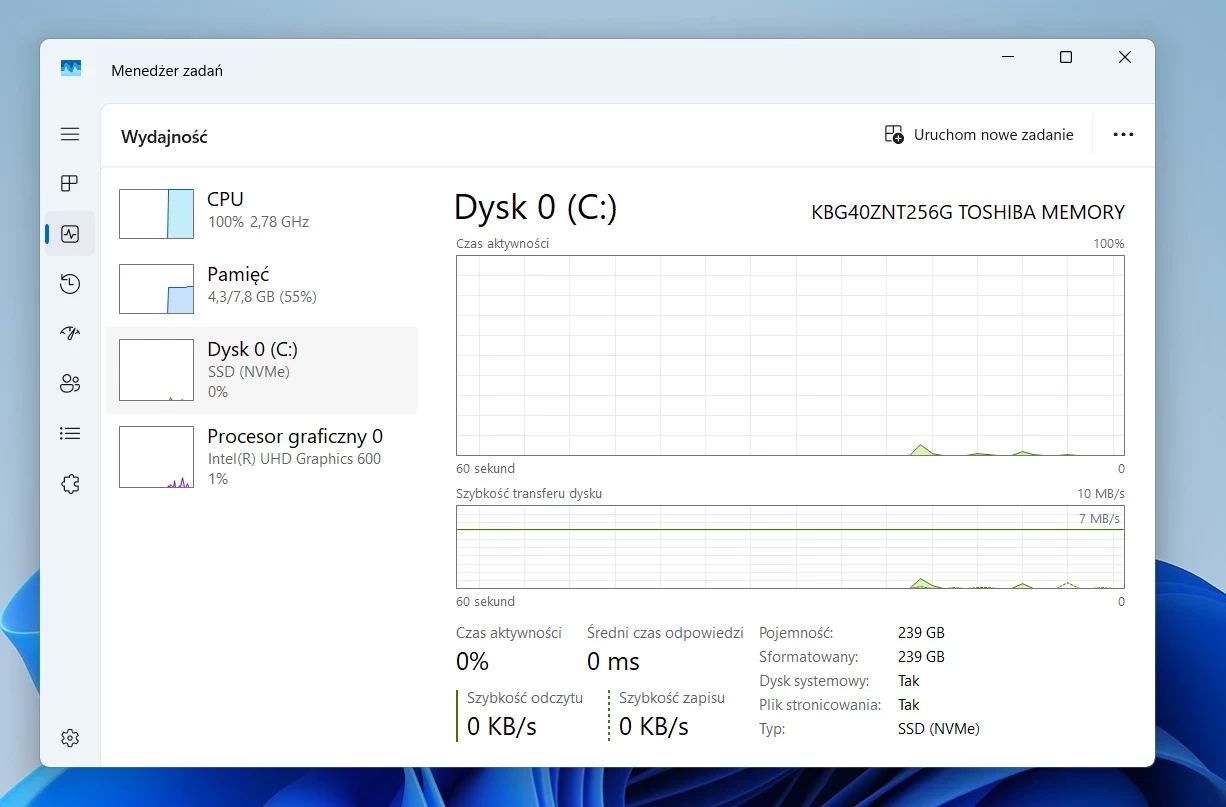Click the disk transfer speed graph
Viewport: 1226px width, 807px height.
click(x=790, y=547)
